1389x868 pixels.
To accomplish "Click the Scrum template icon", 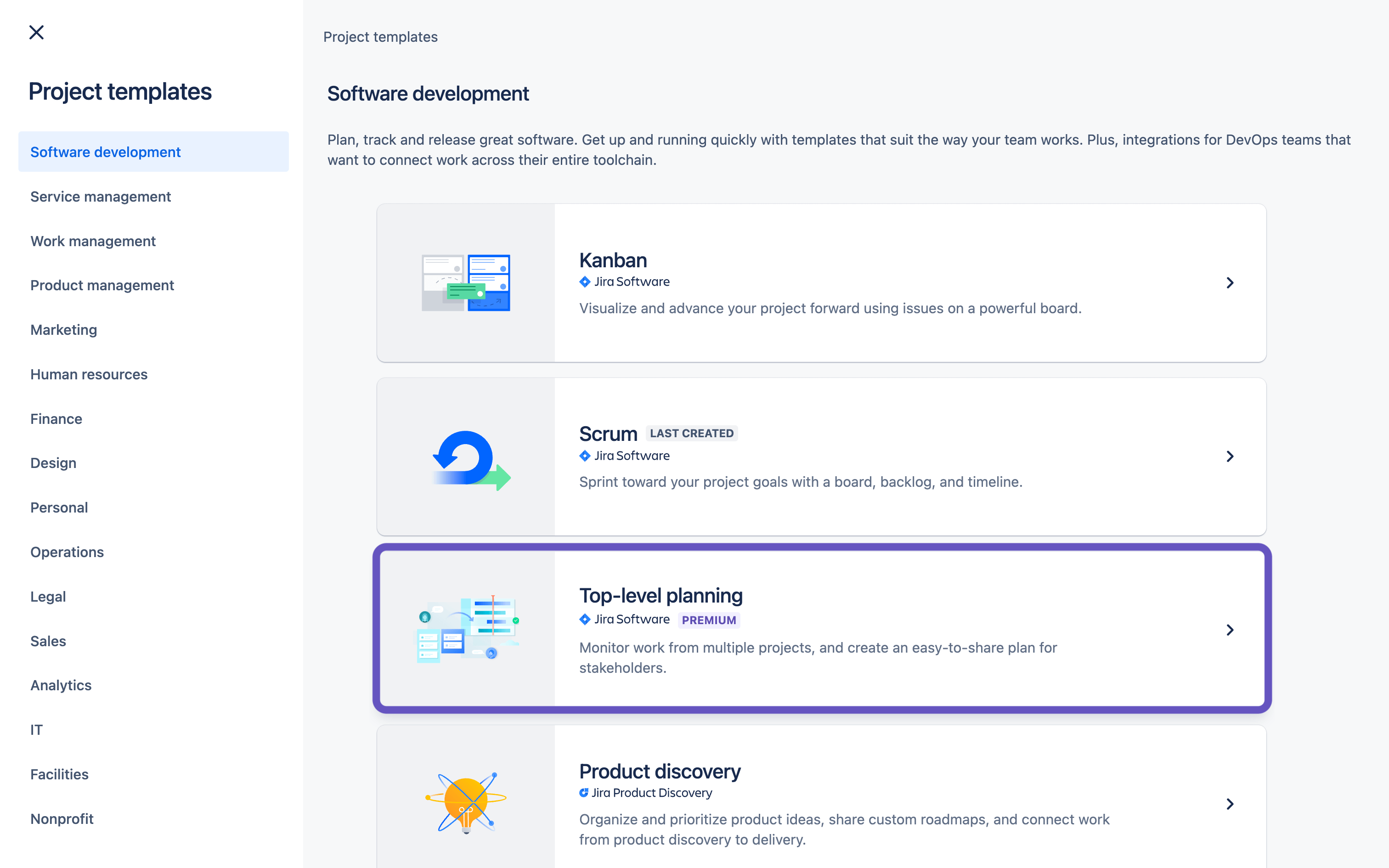I will pos(466,456).
